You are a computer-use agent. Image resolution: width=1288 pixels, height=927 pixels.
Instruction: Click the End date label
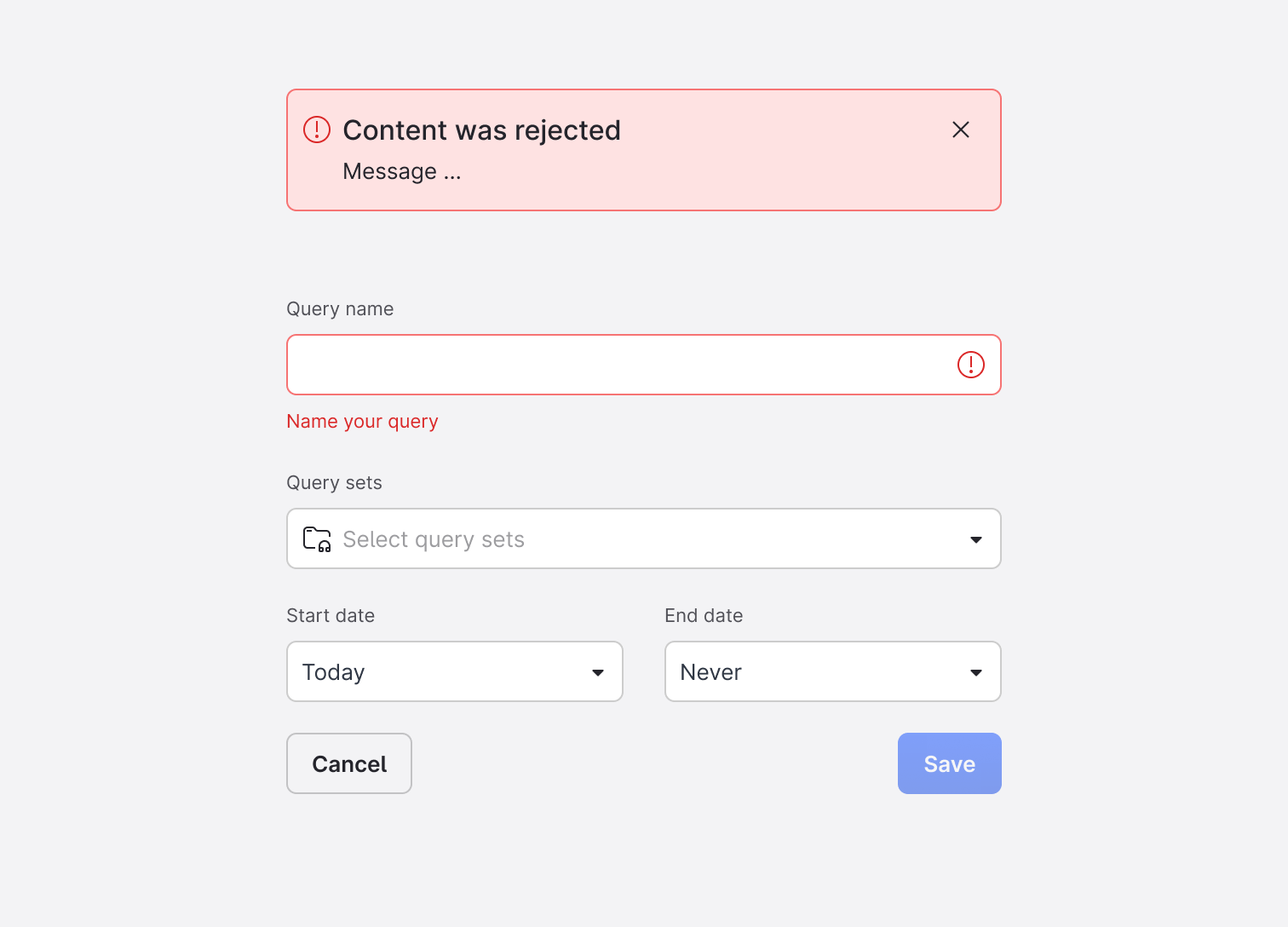pyautogui.click(x=704, y=615)
